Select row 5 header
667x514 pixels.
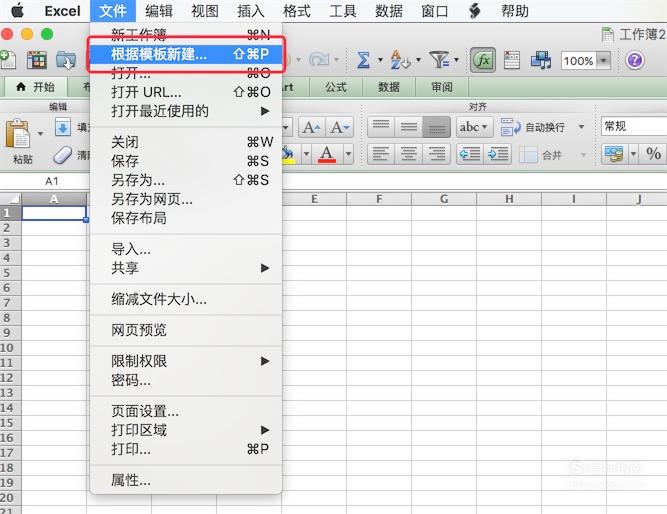10,272
